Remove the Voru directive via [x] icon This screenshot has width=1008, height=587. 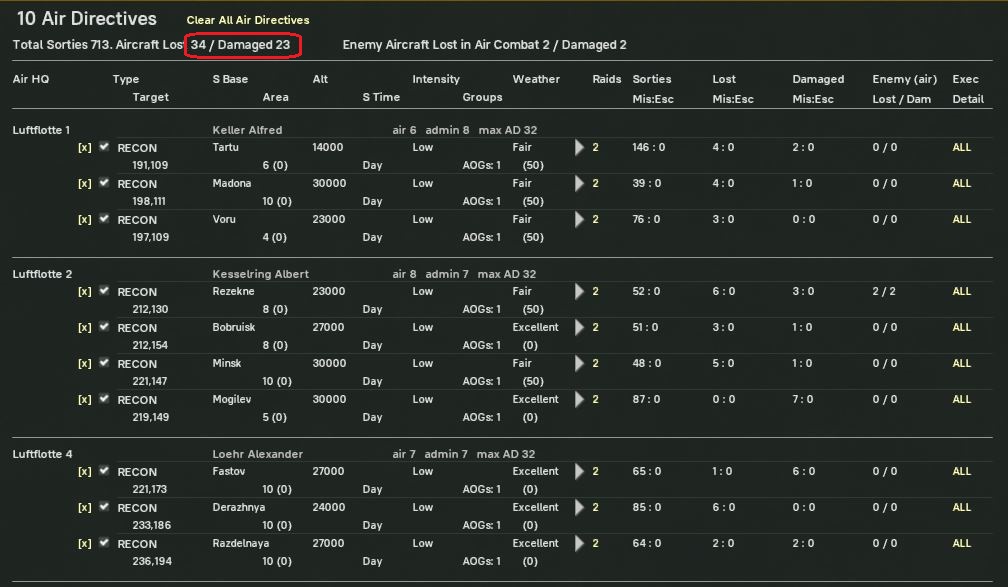click(84, 220)
